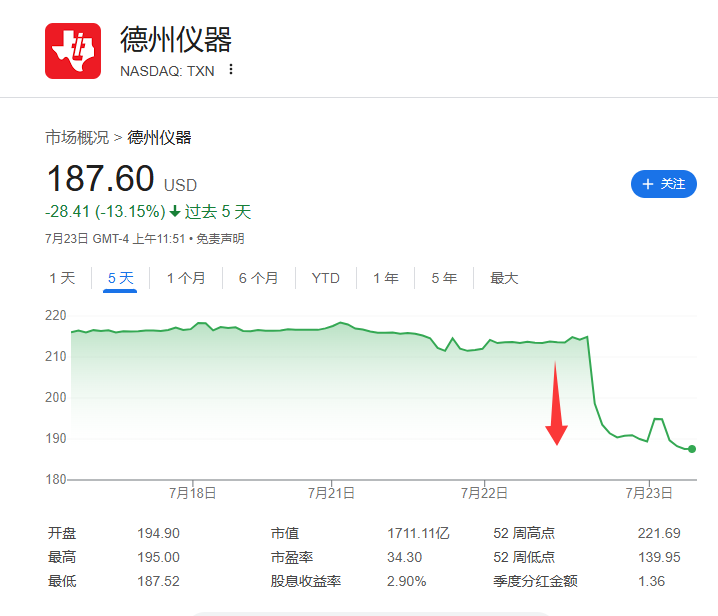Select the 最大 range tab
Screen dimensions: 718x616
tap(504, 278)
